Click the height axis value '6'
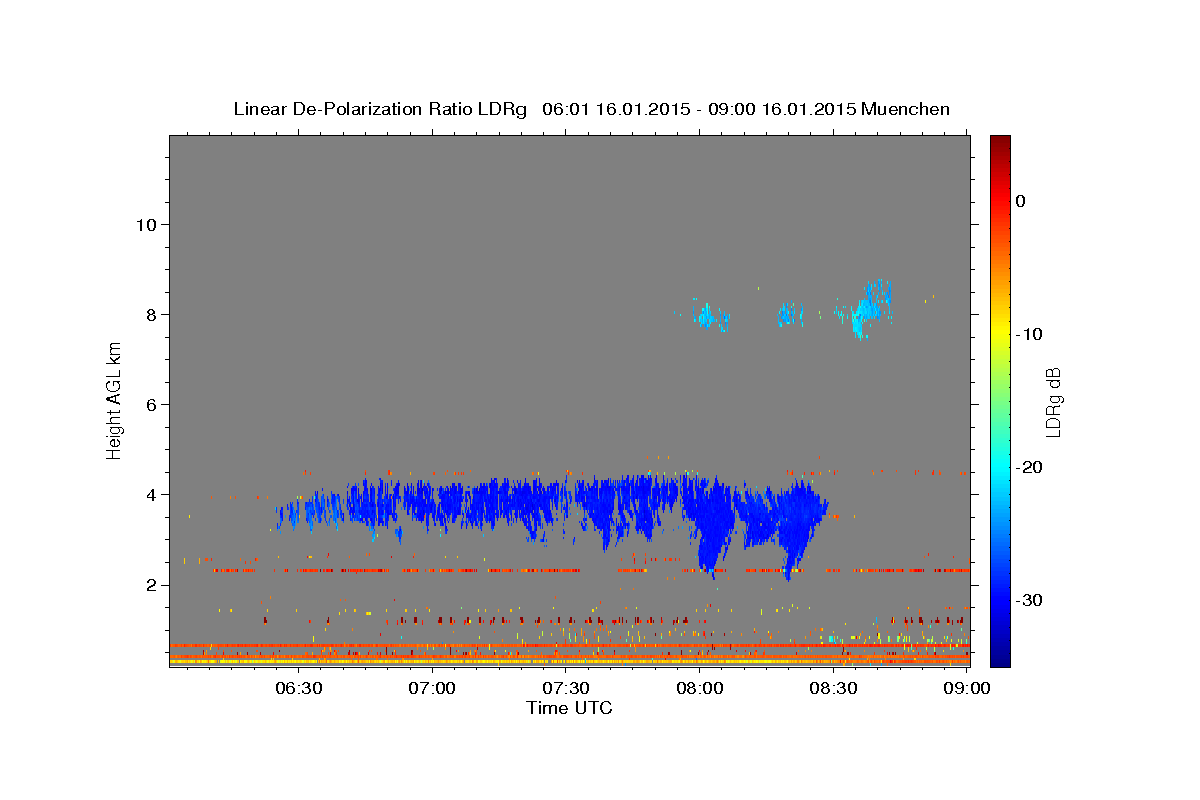The image size is (1200, 800). coord(150,404)
